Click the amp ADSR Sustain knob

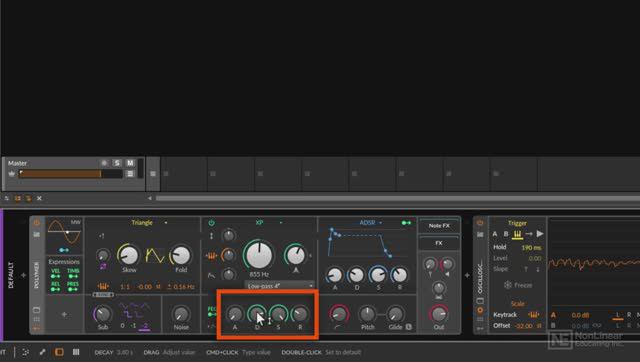point(378,275)
